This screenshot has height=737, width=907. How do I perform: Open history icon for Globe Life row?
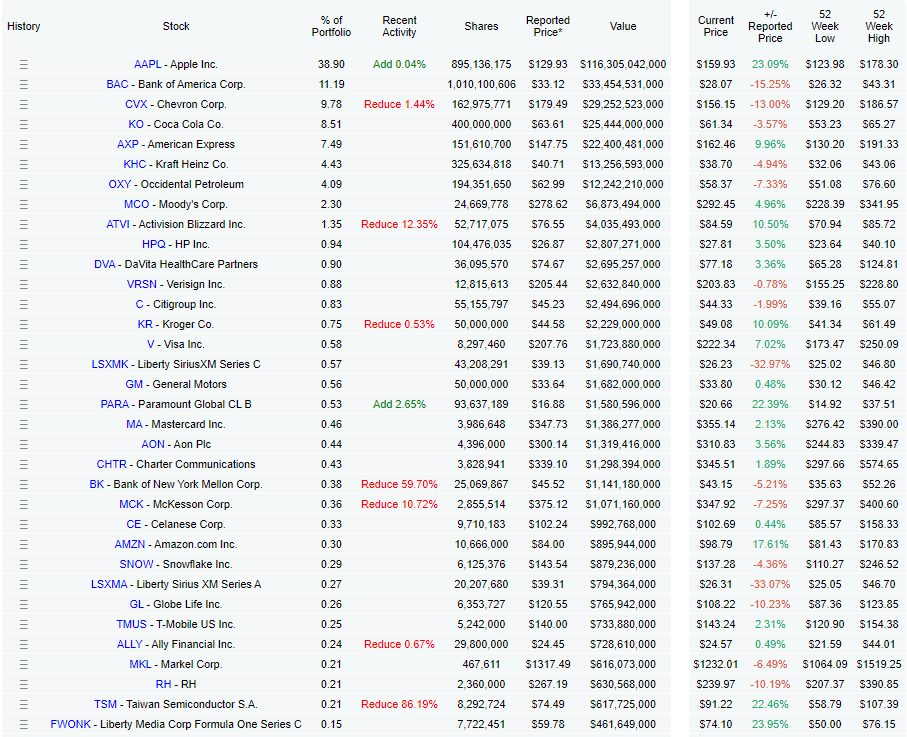pos(24,605)
